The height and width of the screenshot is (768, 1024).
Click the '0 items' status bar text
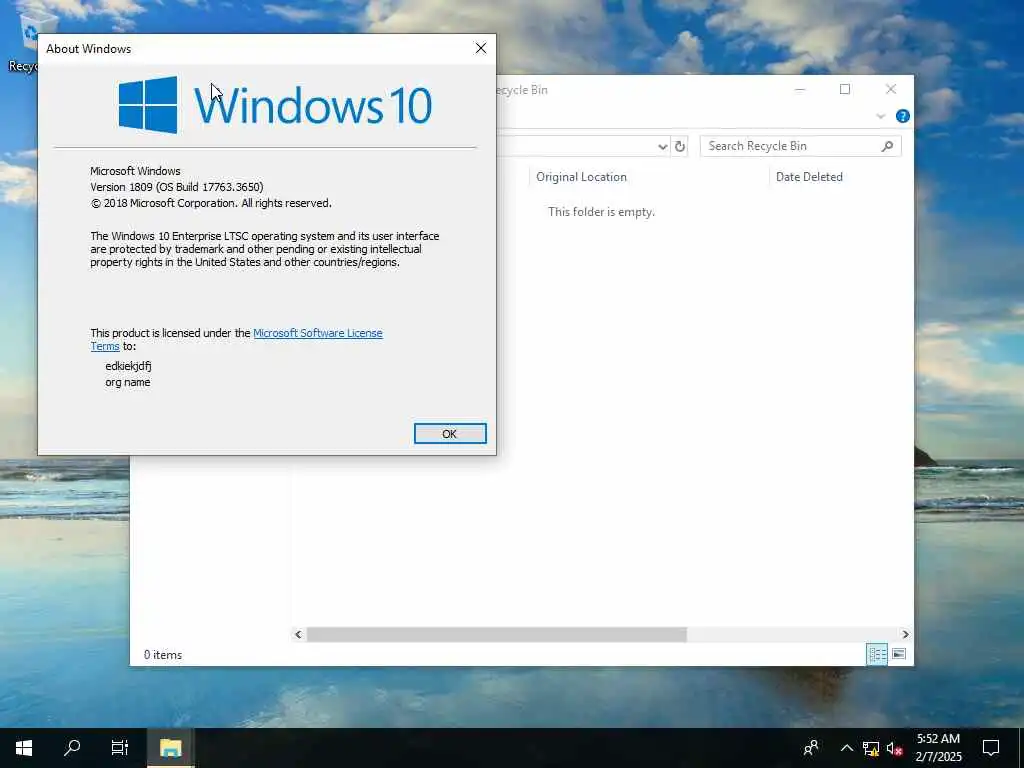[x=163, y=655]
